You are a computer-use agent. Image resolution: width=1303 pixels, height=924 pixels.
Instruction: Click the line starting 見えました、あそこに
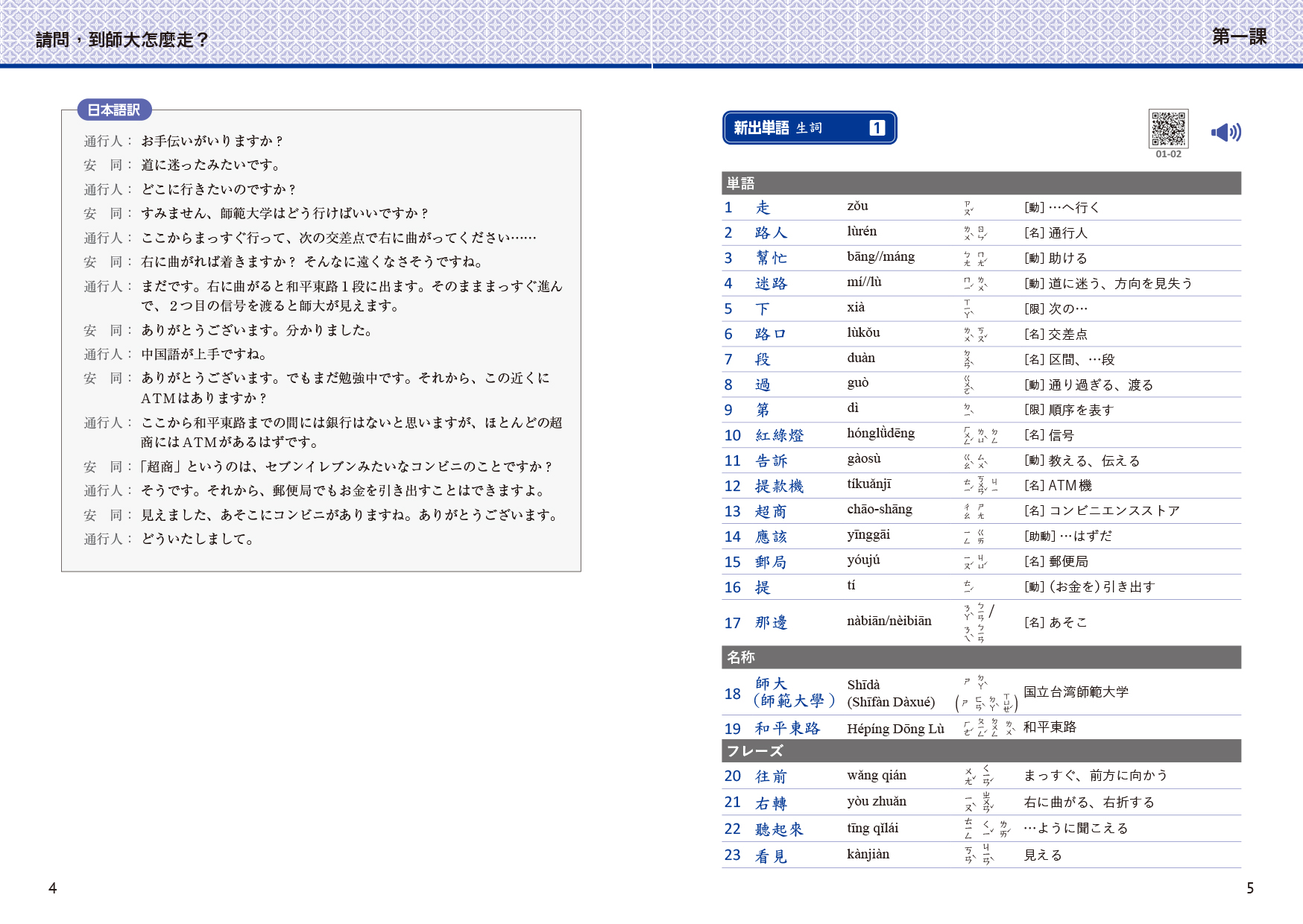[x=350, y=515]
